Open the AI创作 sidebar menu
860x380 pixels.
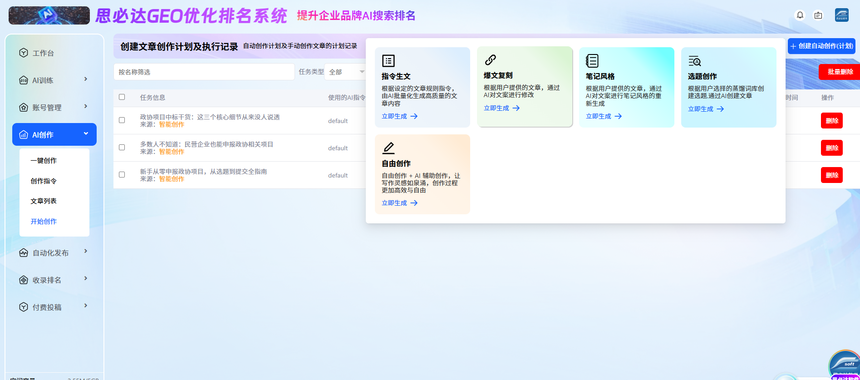click(54, 134)
